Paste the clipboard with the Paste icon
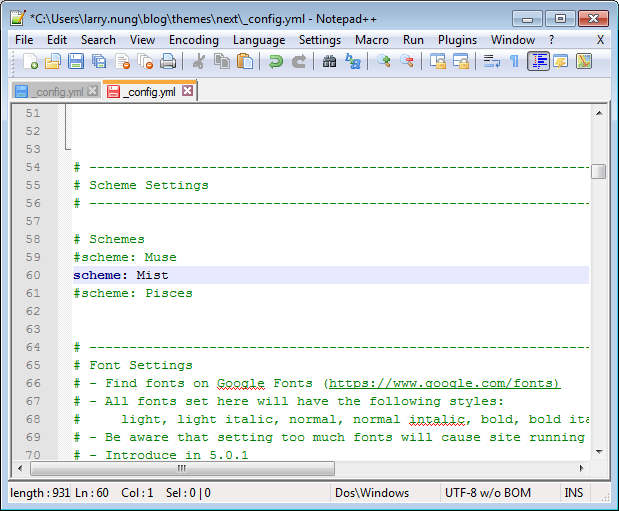 point(245,62)
